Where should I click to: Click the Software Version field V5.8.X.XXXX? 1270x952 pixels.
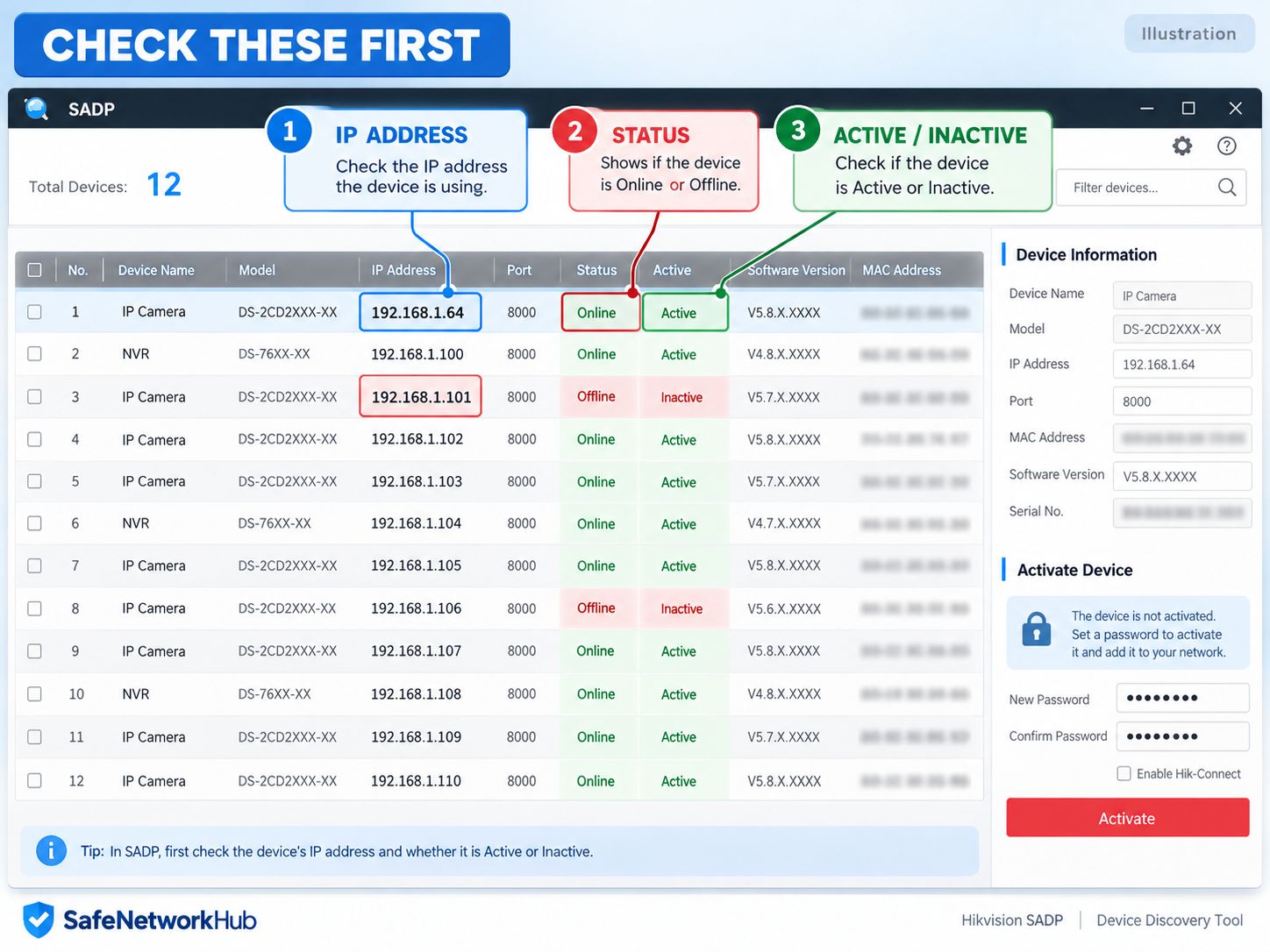point(1181,476)
